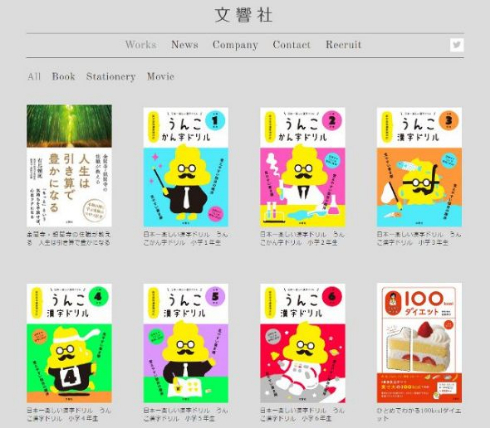Click the 小学5年生 drill title link
The width and height of the screenshot is (490, 428).
click(x=186, y=414)
